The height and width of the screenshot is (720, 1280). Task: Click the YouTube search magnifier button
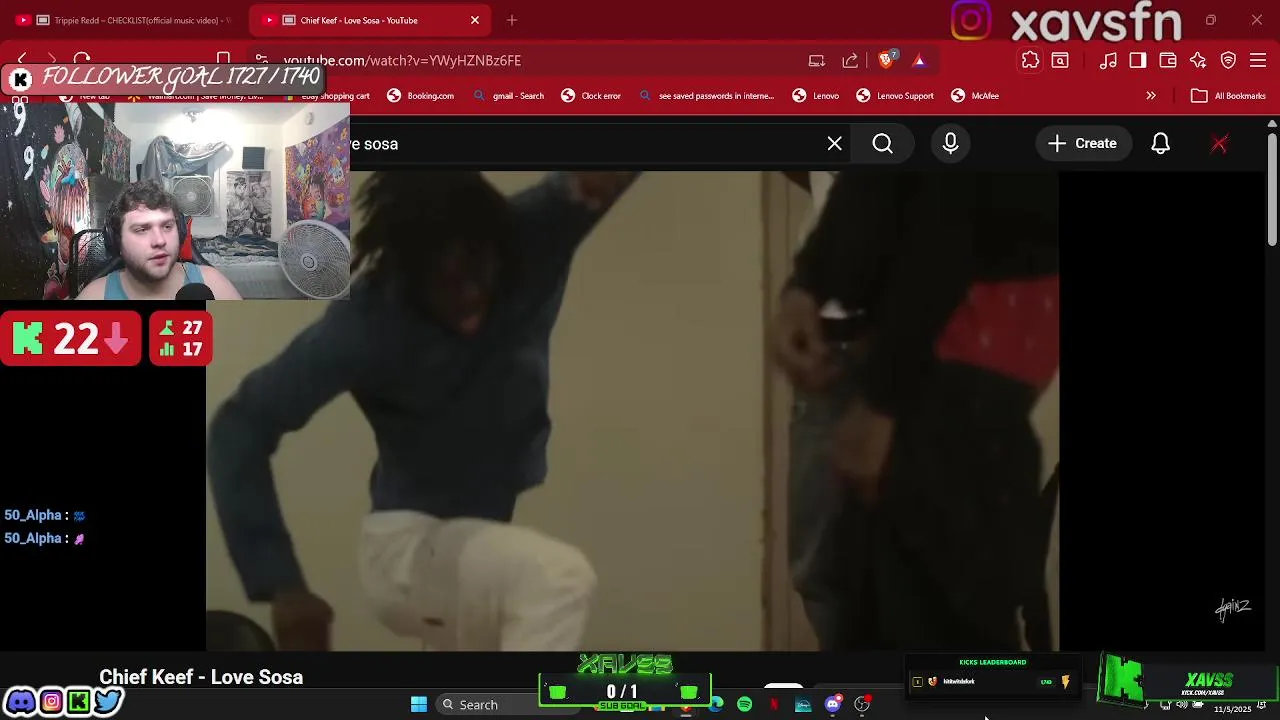click(883, 144)
